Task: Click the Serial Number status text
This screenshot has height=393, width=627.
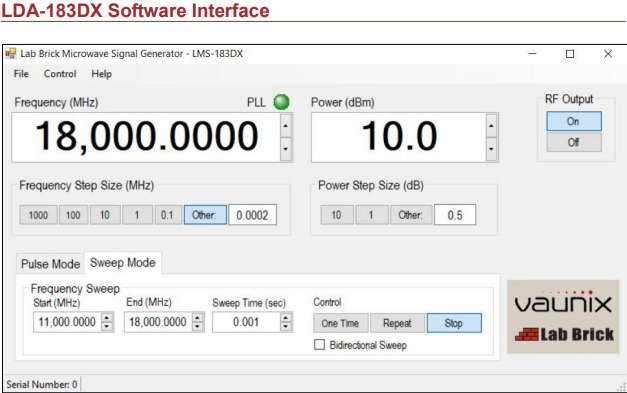Action: pyautogui.click(x=42, y=385)
